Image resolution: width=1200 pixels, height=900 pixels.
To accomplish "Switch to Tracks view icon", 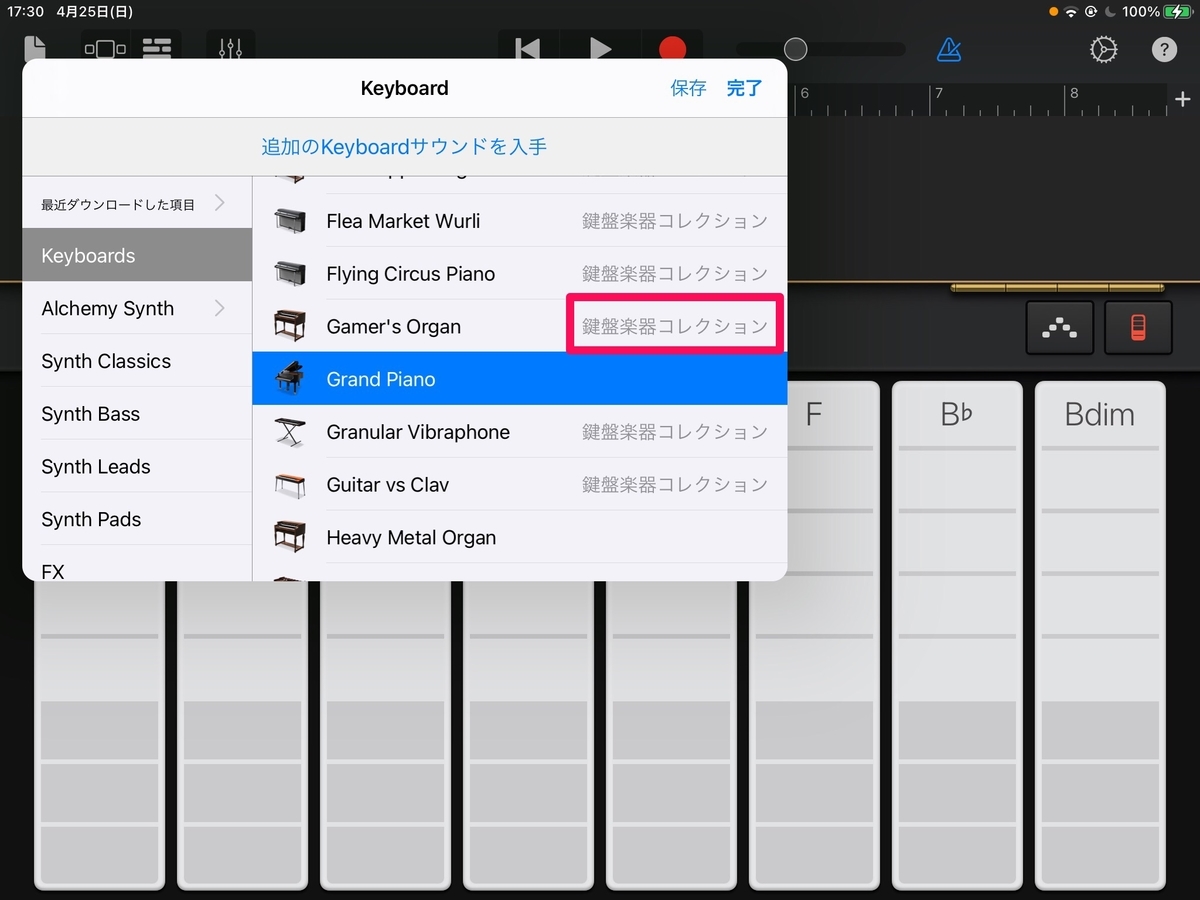I will (157, 48).
